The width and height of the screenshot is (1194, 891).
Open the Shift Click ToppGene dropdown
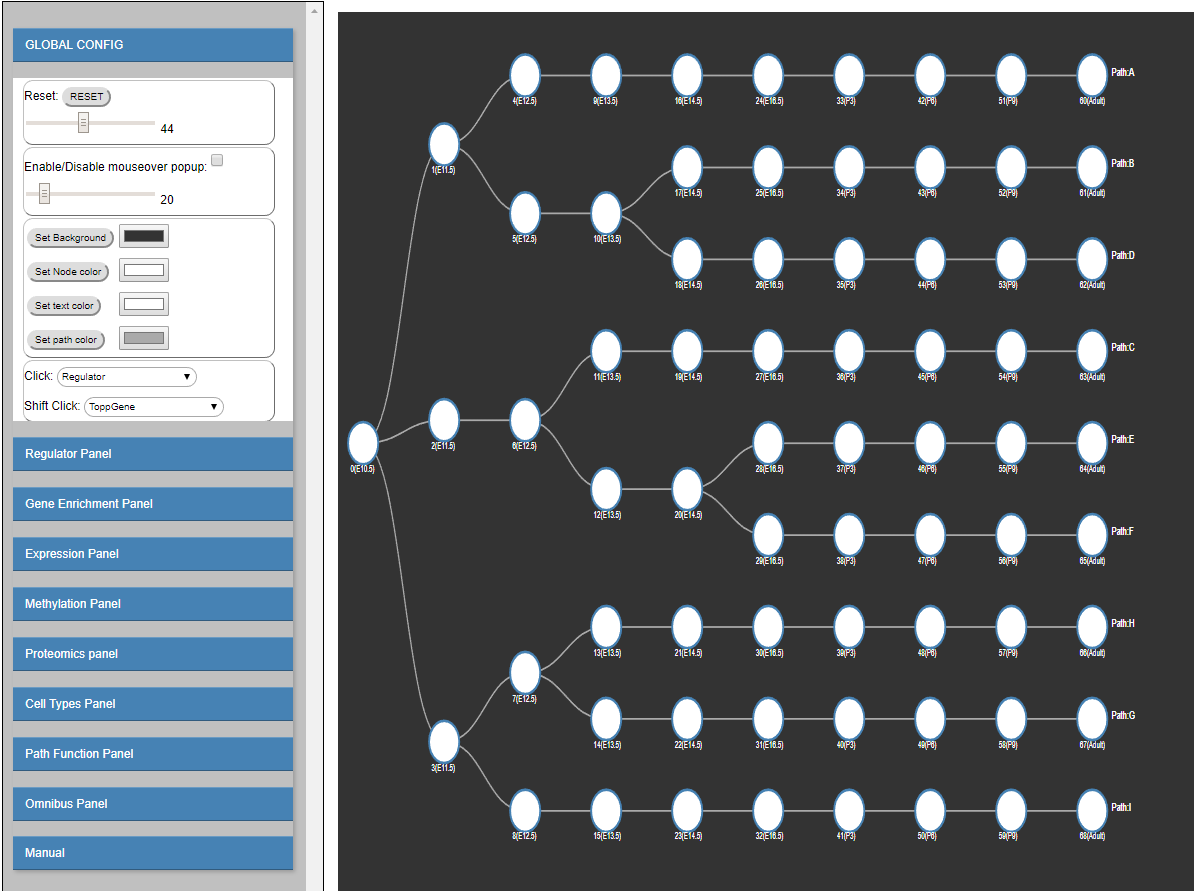click(153, 407)
